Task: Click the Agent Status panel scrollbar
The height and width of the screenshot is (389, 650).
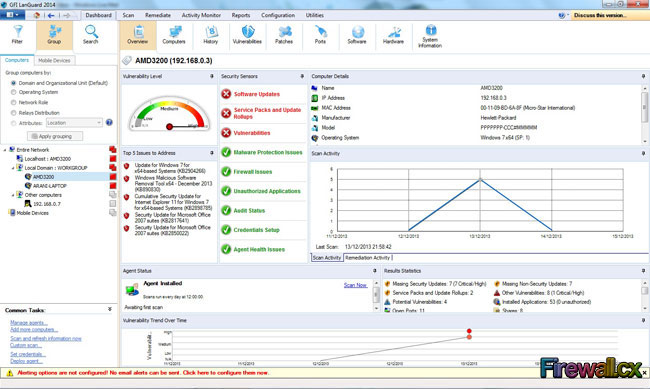Action: click(x=376, y=295)
